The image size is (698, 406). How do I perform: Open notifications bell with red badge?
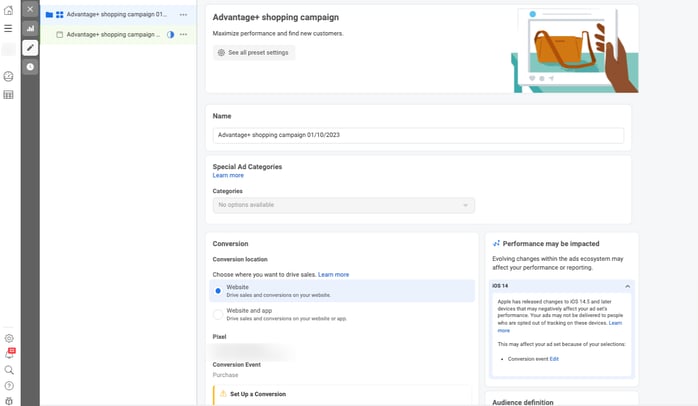(9, 354)
